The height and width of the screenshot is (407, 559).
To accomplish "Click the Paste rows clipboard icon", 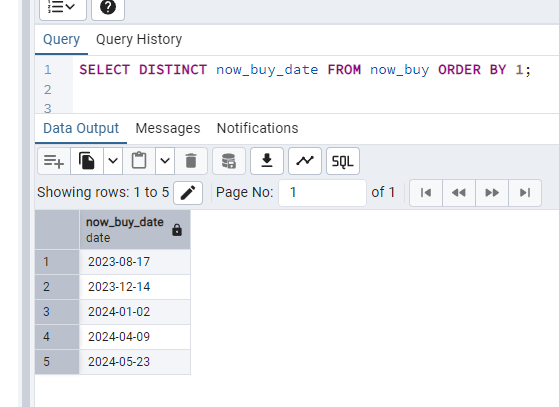I will click(x=139, y=161).
